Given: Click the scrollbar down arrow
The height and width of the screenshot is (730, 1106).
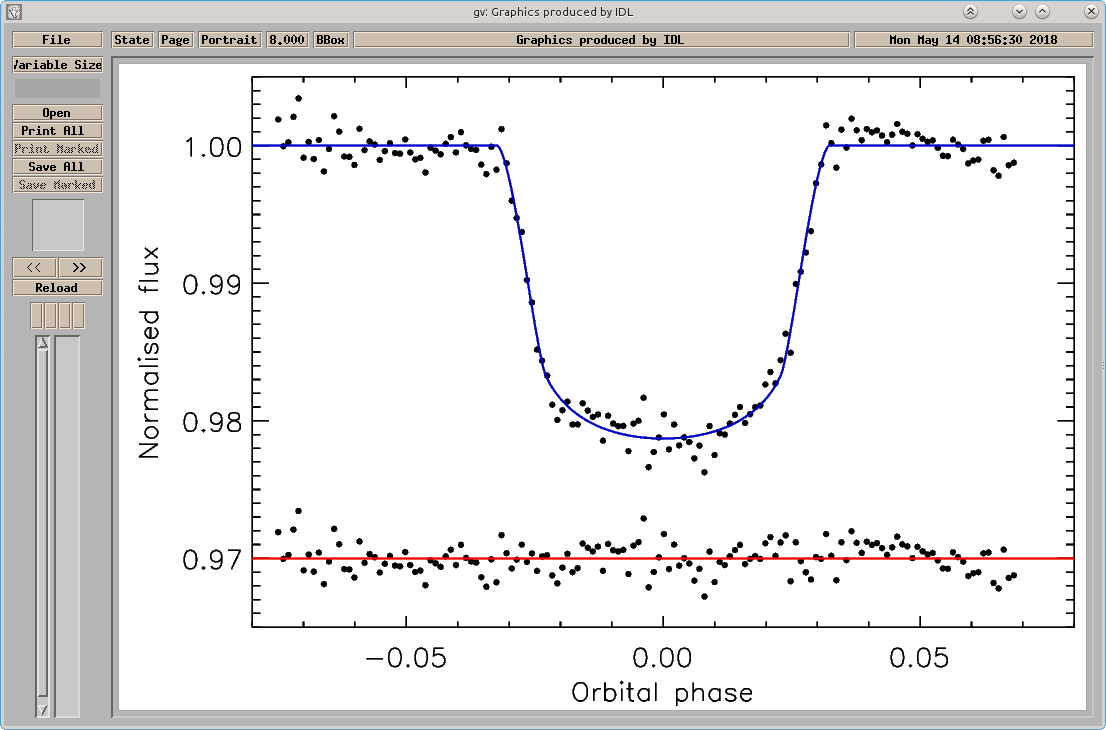Looking at the screenshot, I should pos(43,710).
